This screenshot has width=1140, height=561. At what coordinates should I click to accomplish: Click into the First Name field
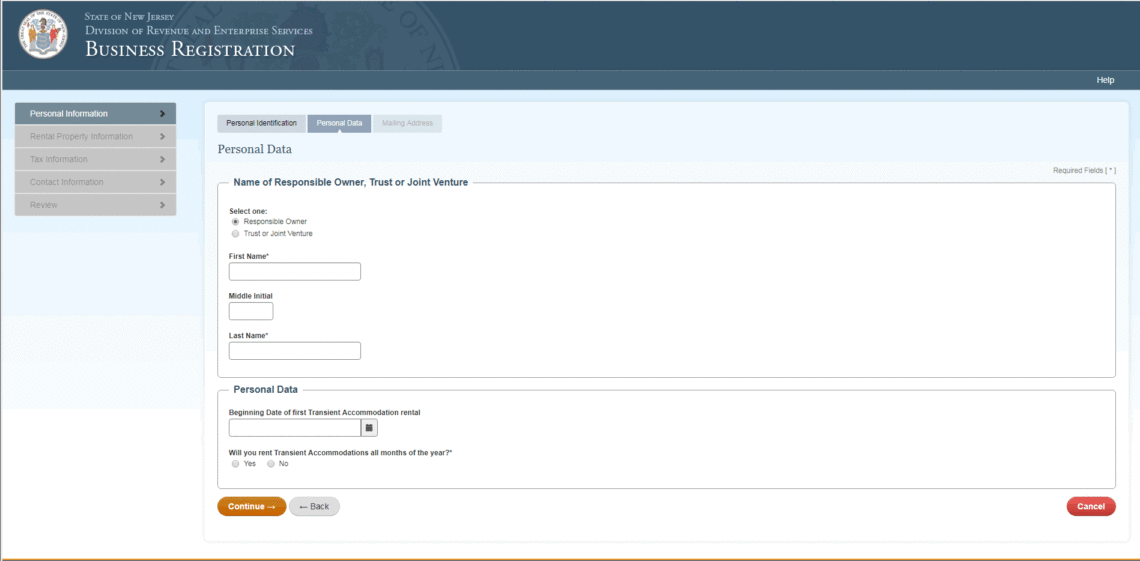click(294, 272)
